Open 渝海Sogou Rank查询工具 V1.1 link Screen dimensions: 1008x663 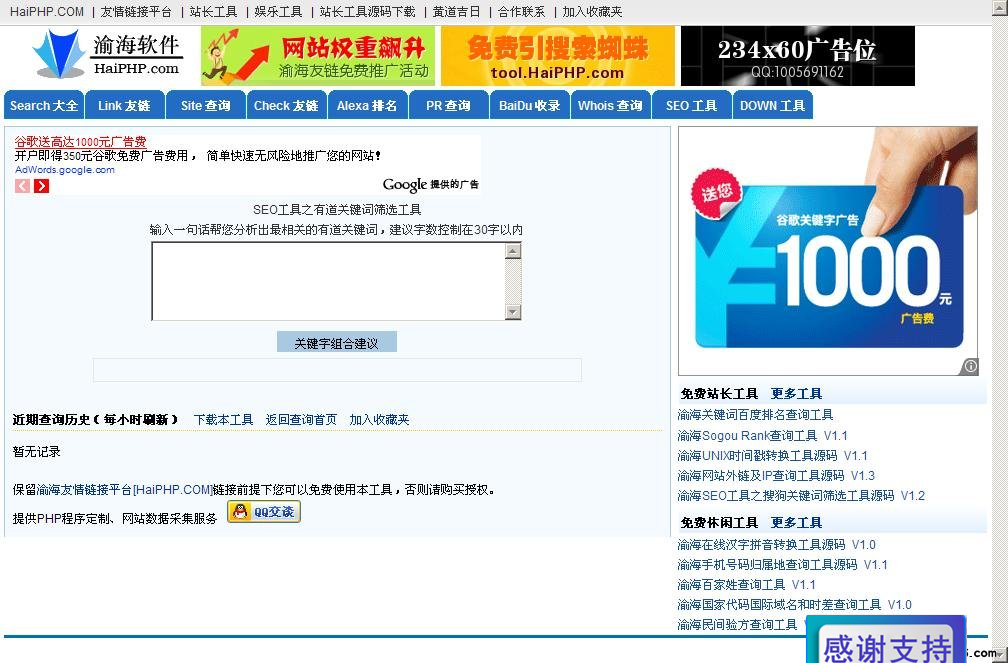pyautogui.click(x=762, y=435)
